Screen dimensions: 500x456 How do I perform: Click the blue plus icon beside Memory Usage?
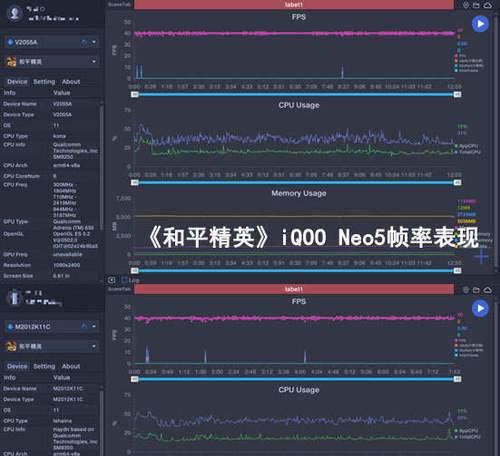point(481,257)
